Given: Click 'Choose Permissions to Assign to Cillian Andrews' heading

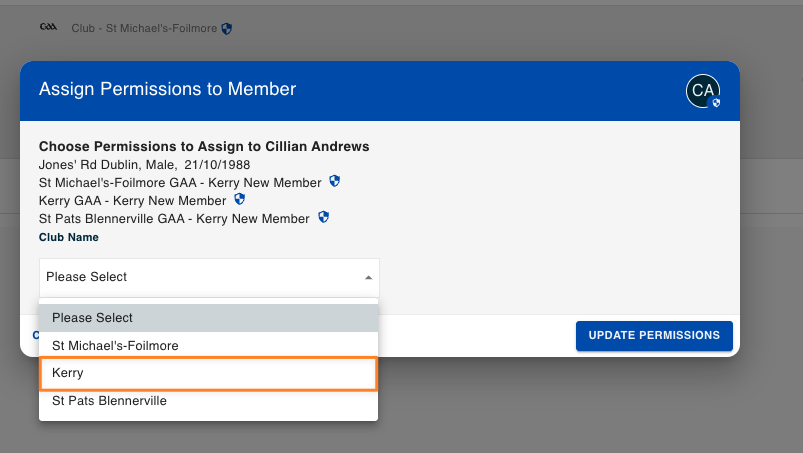Looking at the screenshot, I should [x=204, y=146].
